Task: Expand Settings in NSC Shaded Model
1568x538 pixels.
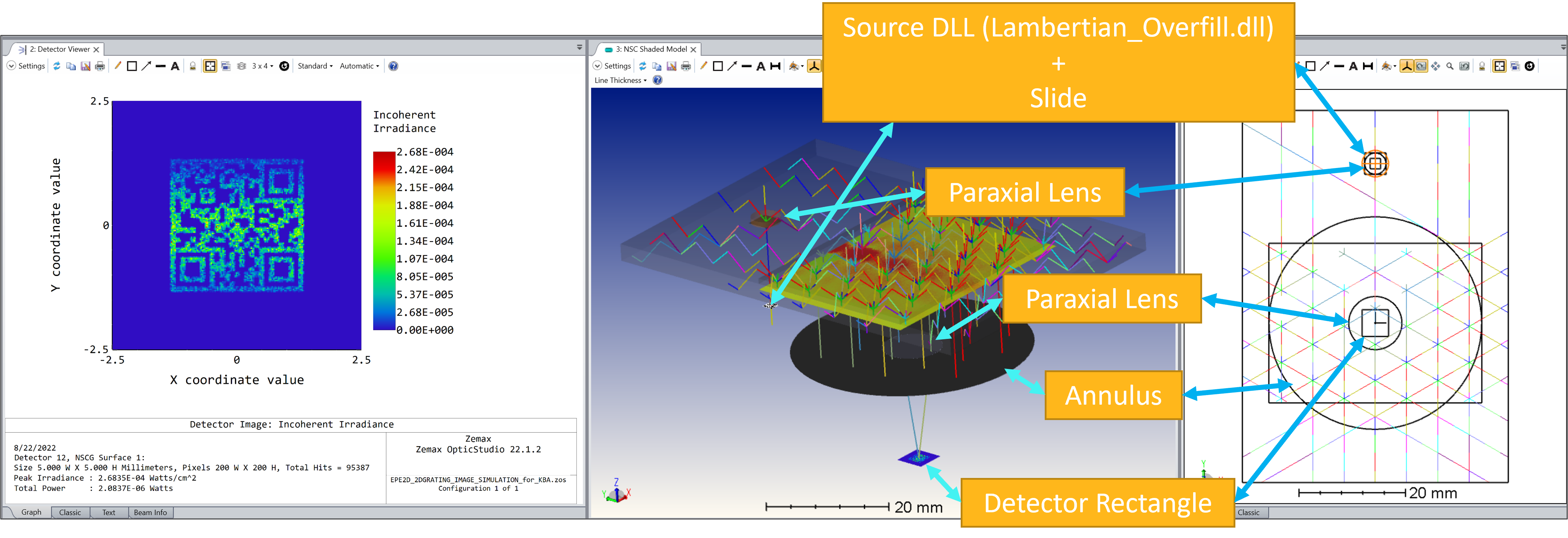Action: [x=612, y=66]
